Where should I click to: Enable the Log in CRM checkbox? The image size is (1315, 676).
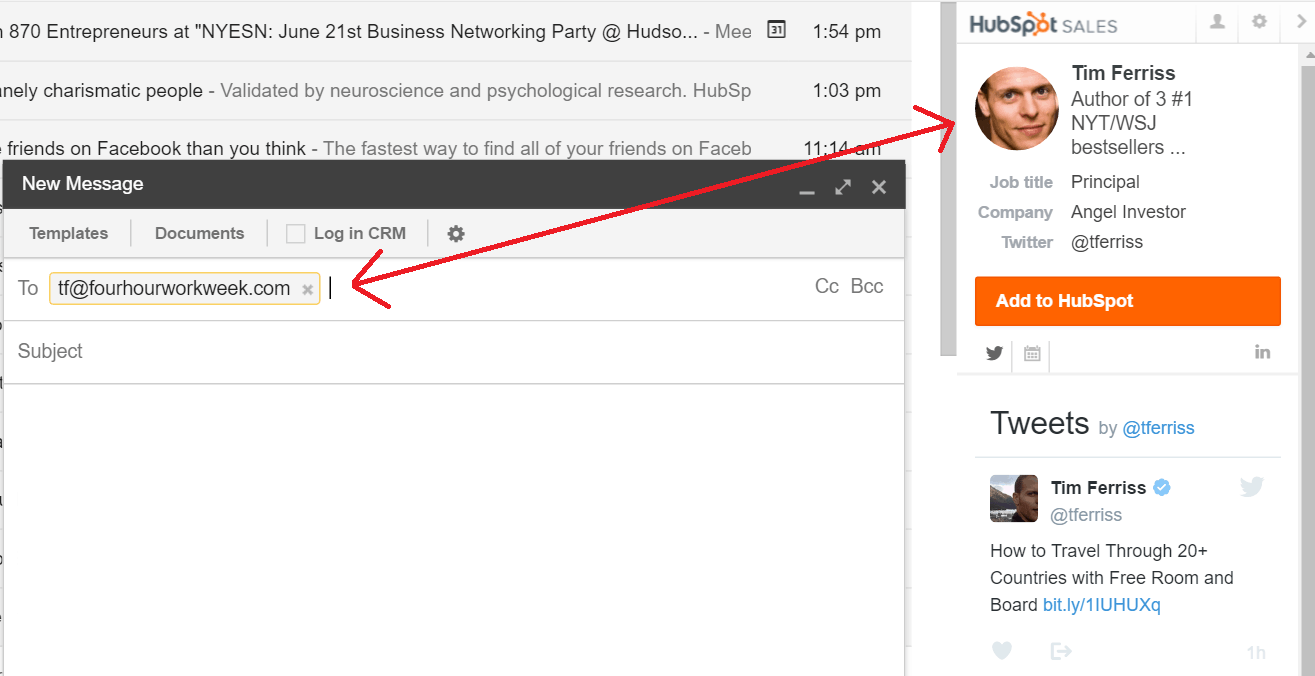click(295, 233)
